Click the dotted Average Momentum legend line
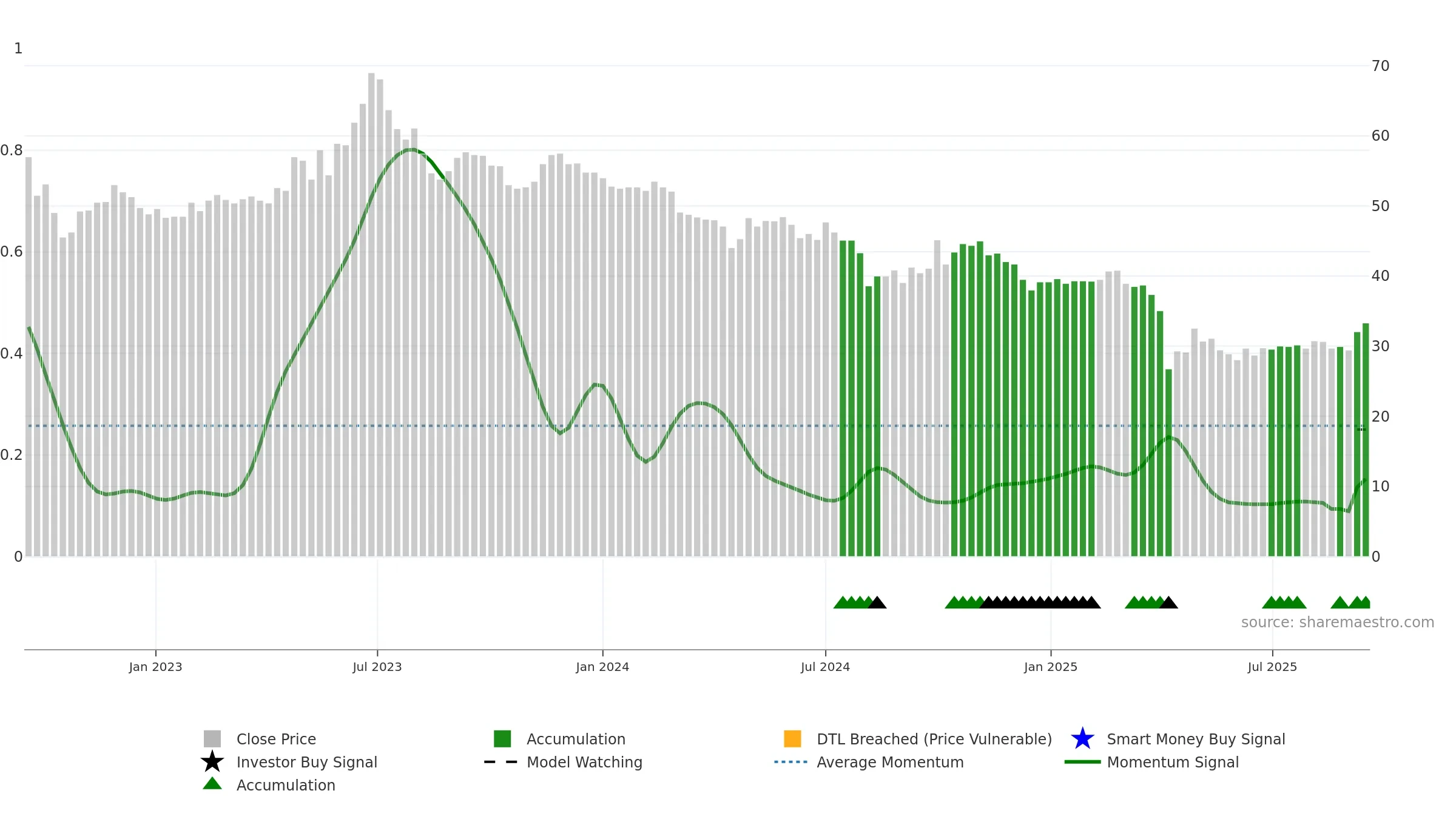This screenshot has height=819, width=1456. [791, 762]
